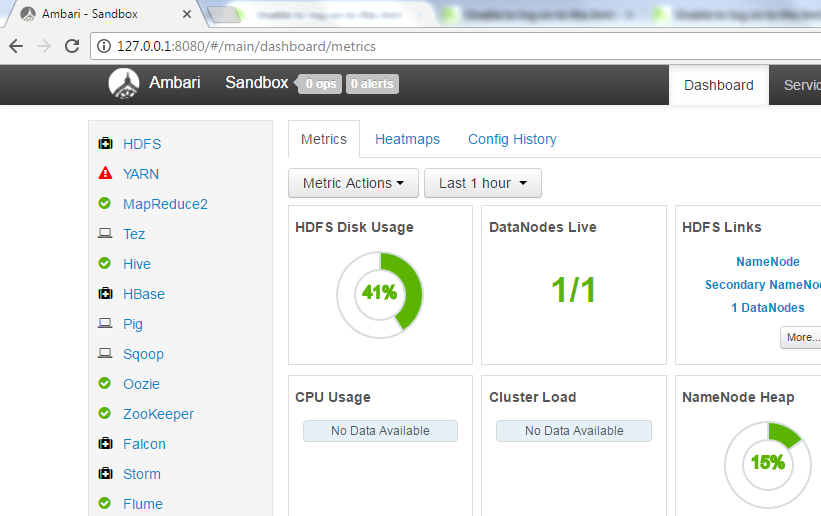Click the HBase maintenance status icon
821x516 pixels.
pyautogui.click(x=105, y=293)
